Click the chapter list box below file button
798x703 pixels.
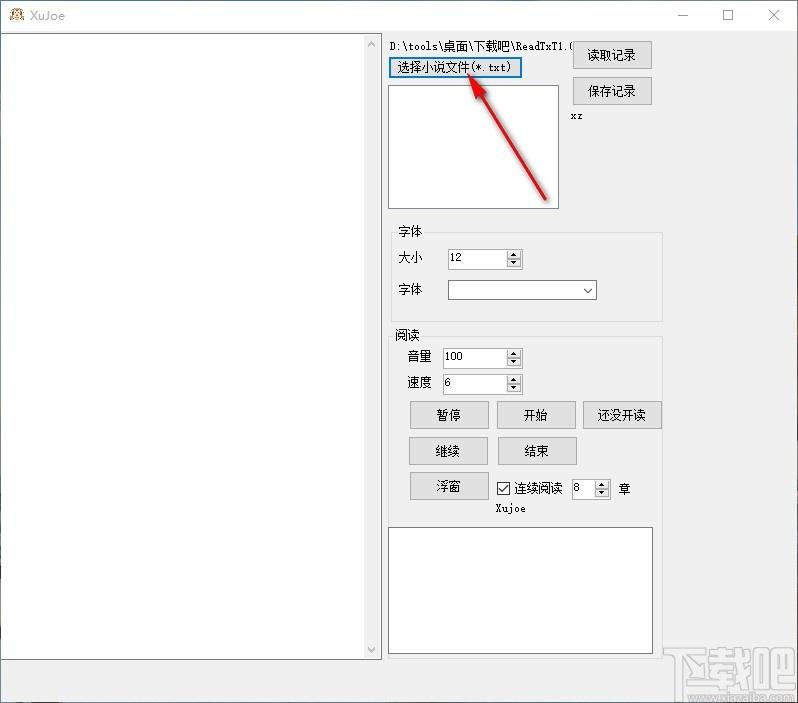473,147
